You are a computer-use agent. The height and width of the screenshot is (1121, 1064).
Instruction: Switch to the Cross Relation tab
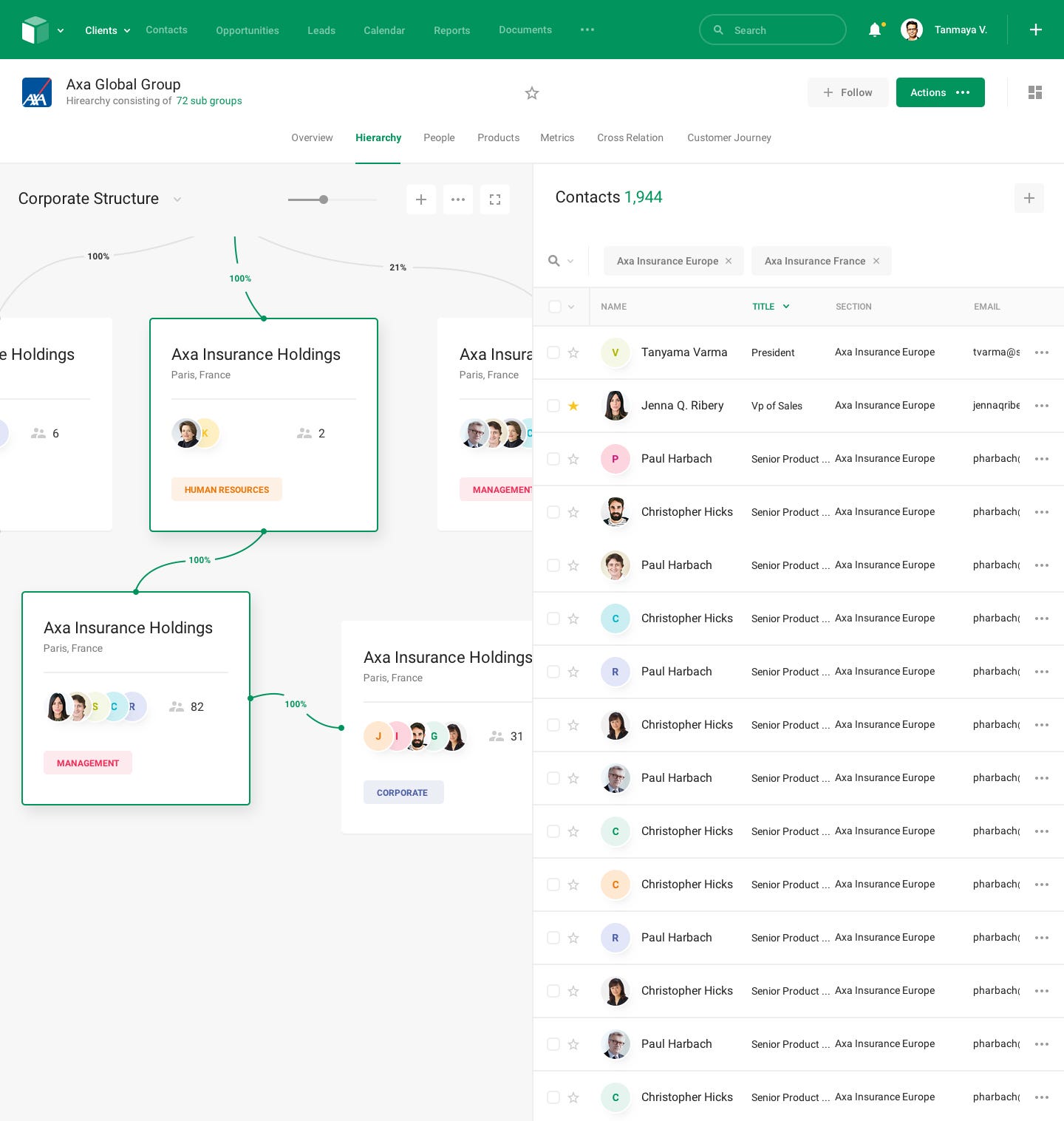pos(630,137)
